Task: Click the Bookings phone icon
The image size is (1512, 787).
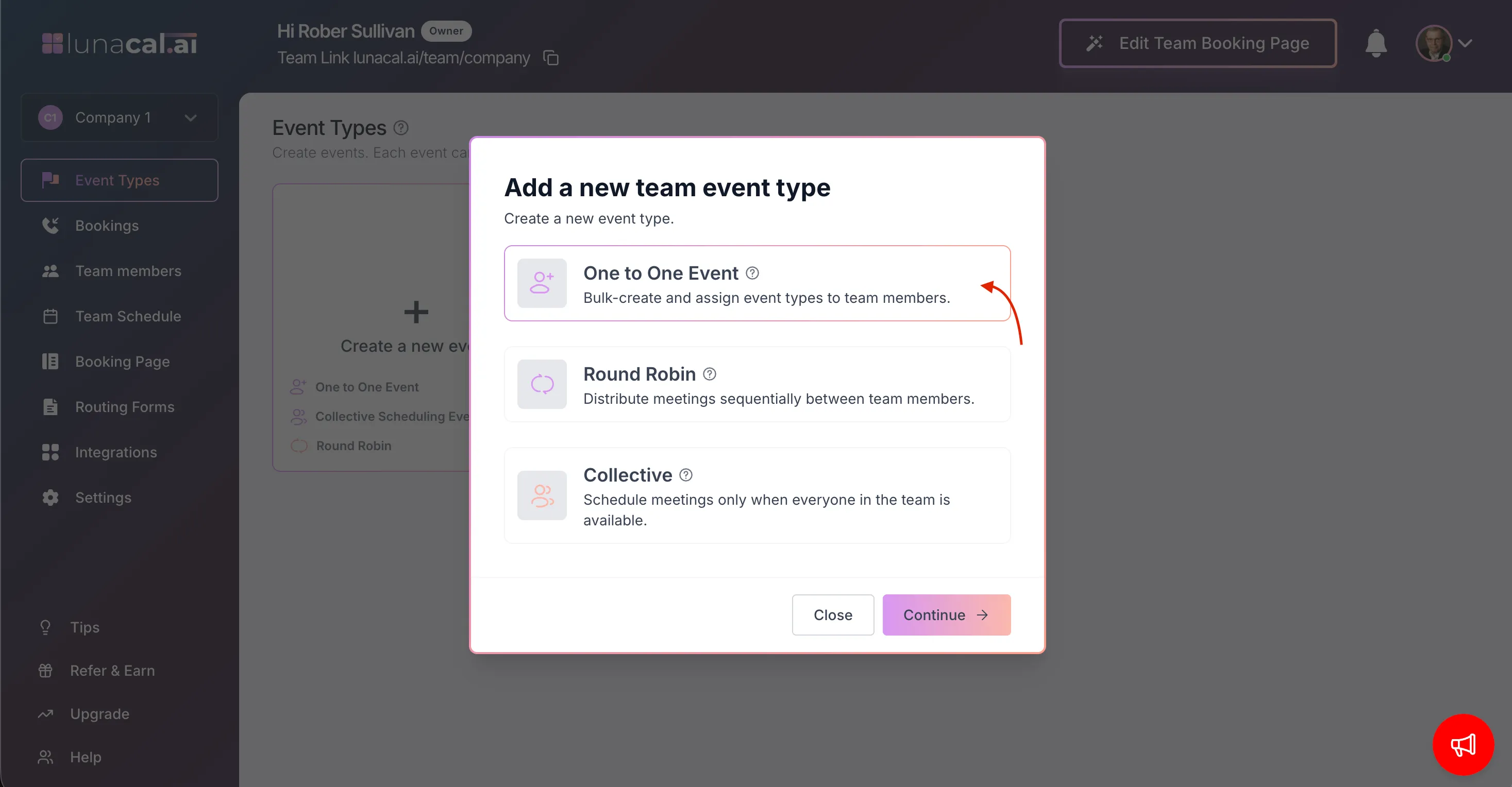Action: (51, 225)
